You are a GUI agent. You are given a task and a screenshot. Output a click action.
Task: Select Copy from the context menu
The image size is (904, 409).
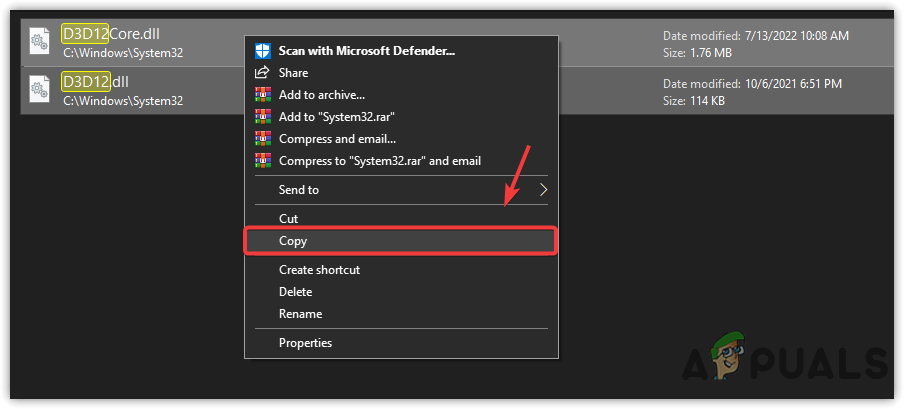[293, 241]
